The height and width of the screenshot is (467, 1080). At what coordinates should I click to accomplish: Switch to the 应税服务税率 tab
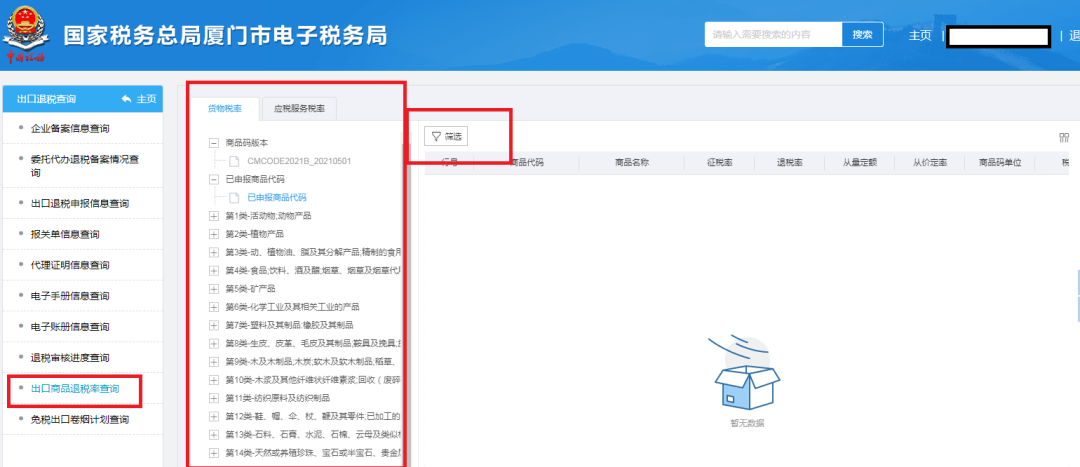(299, 108)
